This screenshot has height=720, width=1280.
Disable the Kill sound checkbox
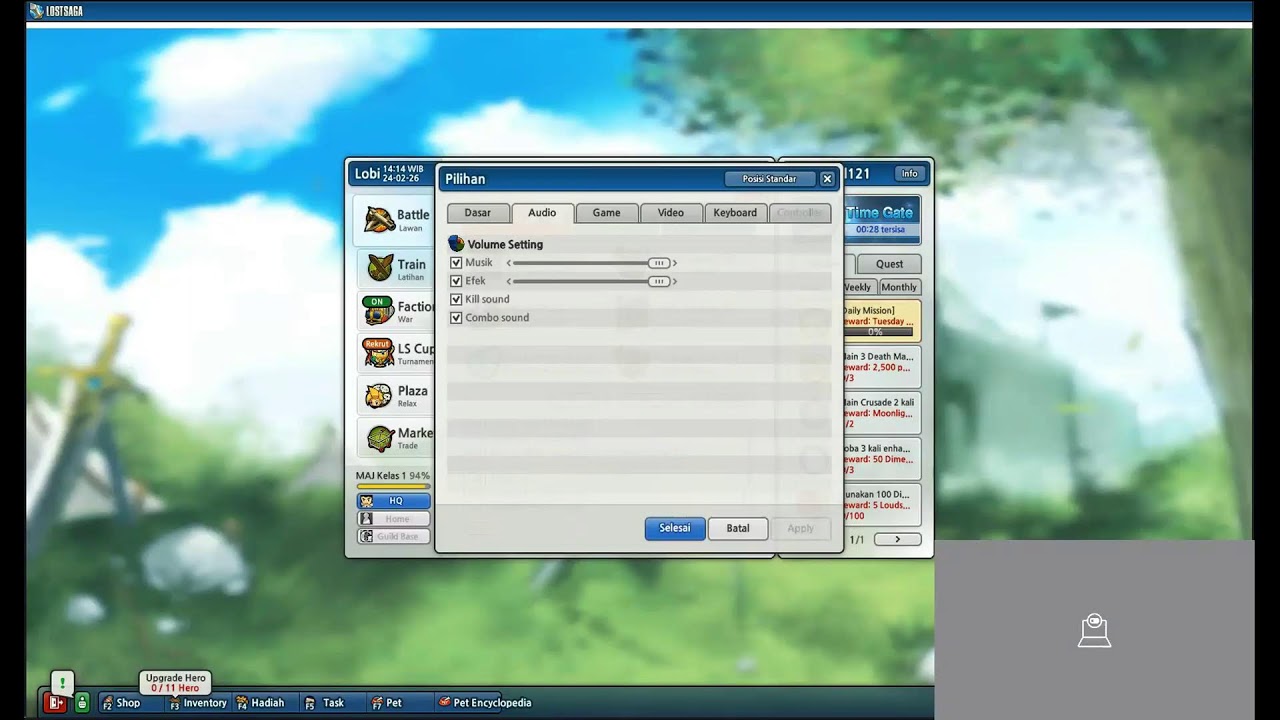click(456, 299)
